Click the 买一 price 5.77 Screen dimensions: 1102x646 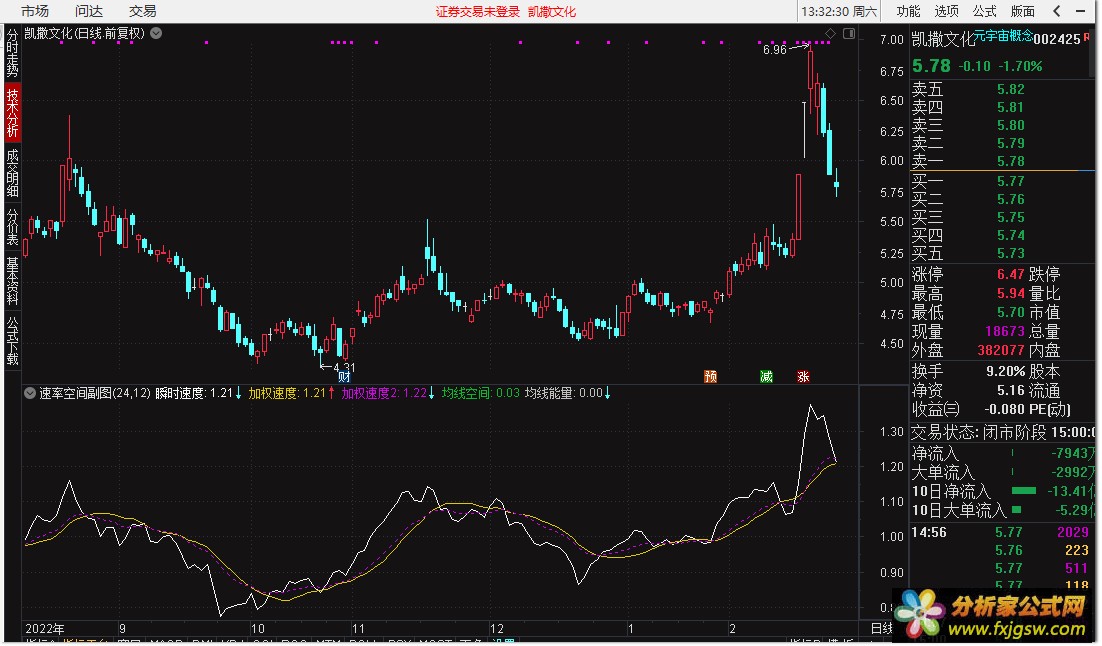point(1011,181)
